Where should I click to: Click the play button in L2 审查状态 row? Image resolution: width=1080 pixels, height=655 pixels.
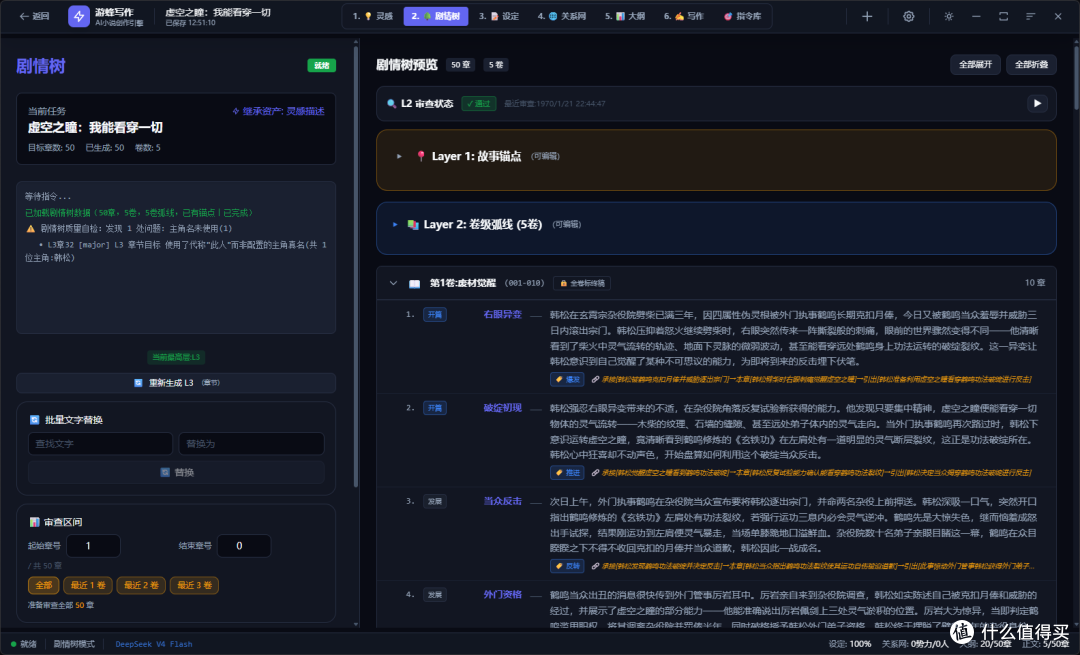[1037, 103]
